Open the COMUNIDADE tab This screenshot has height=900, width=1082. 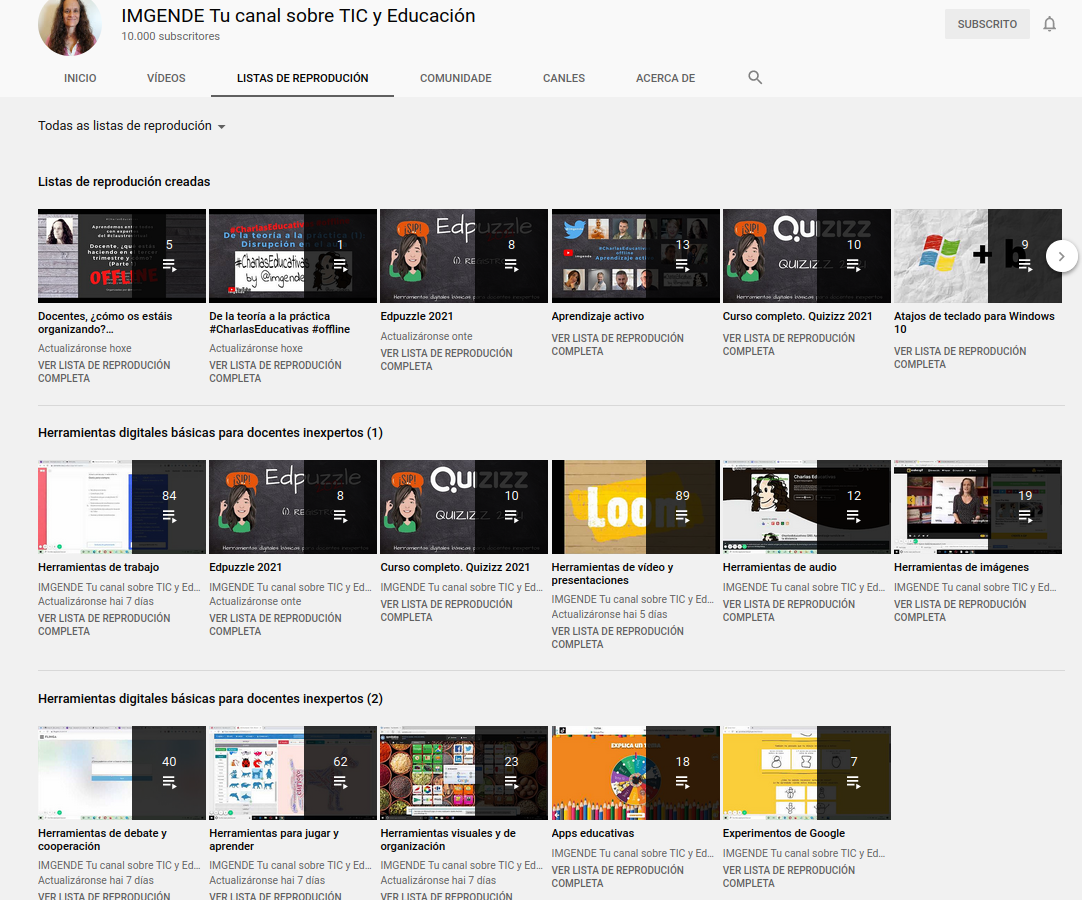455,78
